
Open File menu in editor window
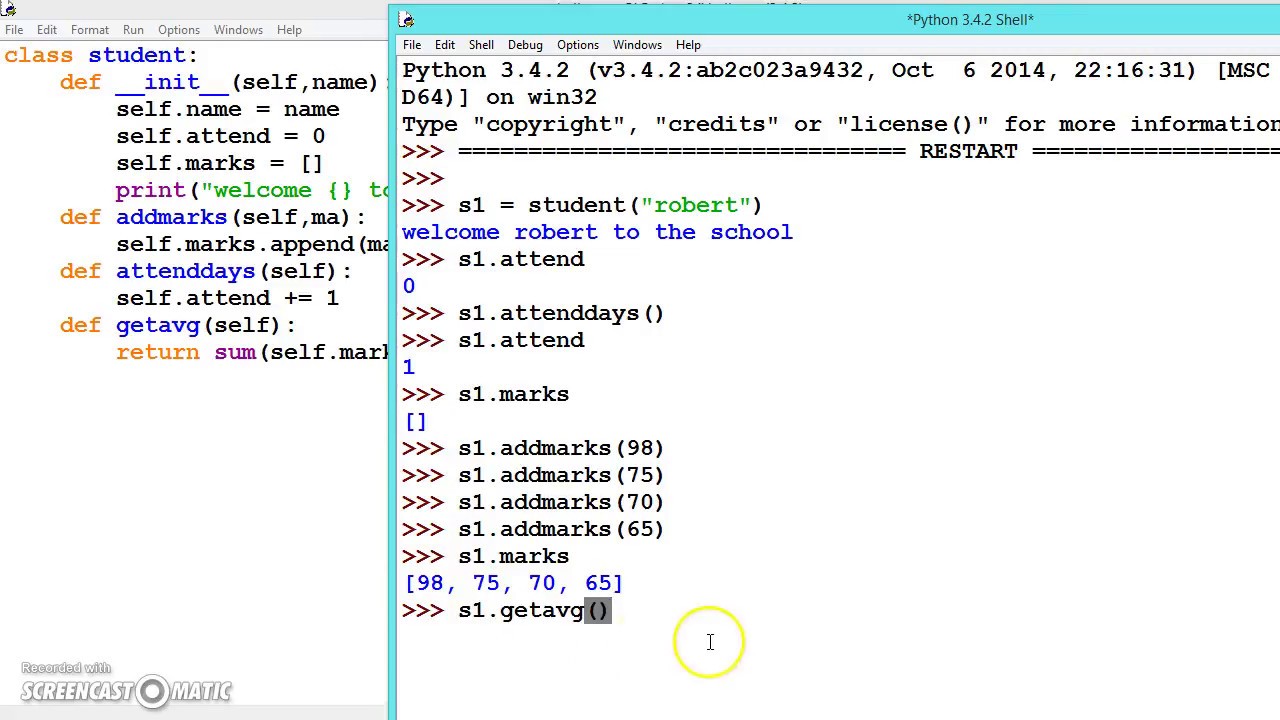(x=14, y=30)
